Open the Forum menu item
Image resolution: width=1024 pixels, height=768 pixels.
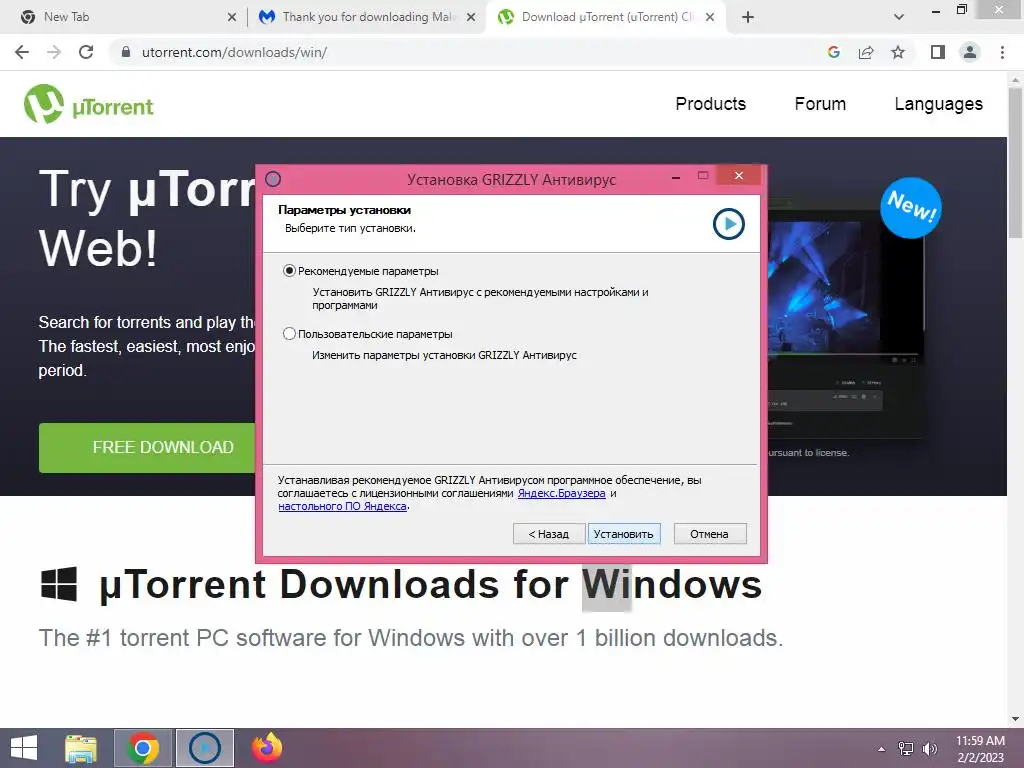click(820, 104)
